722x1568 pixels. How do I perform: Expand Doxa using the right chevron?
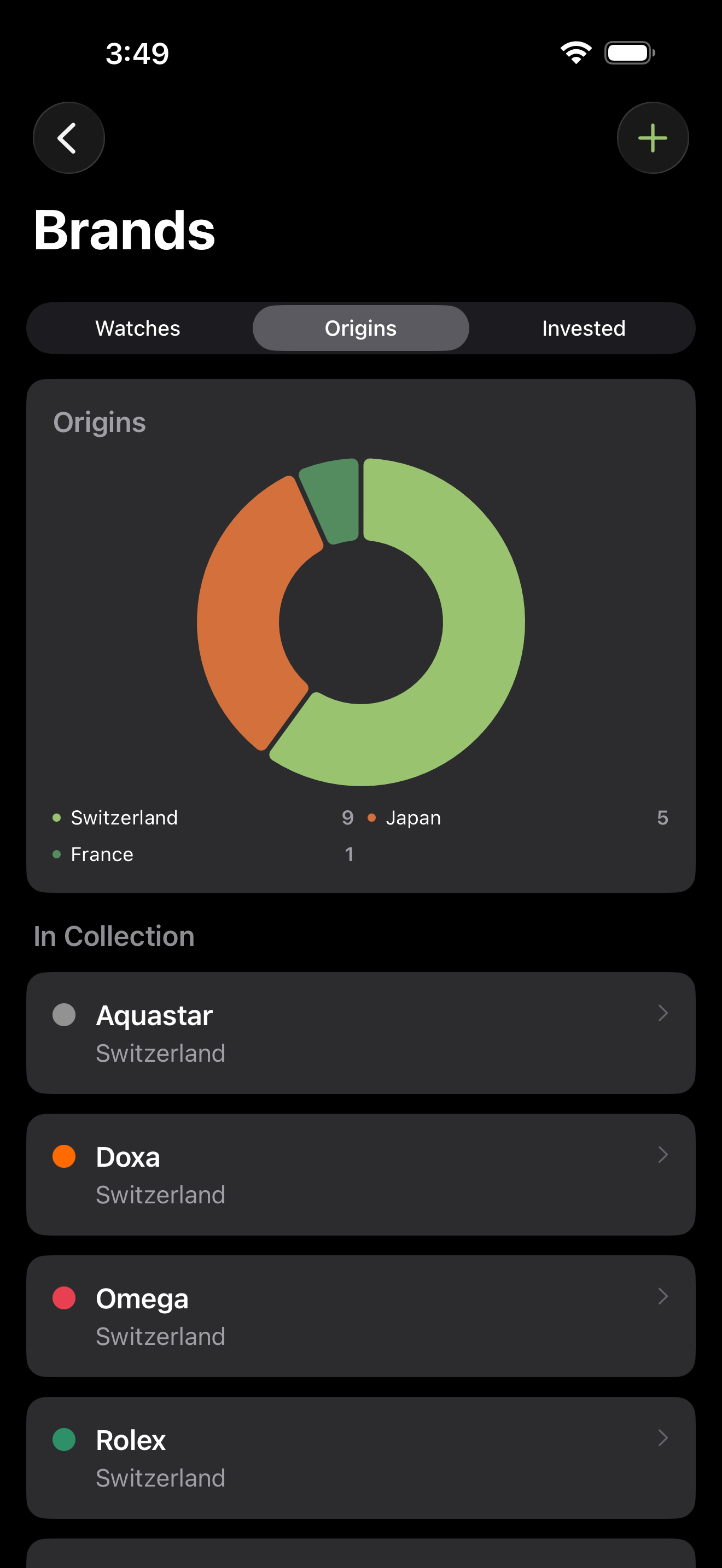coord(663,1155)
